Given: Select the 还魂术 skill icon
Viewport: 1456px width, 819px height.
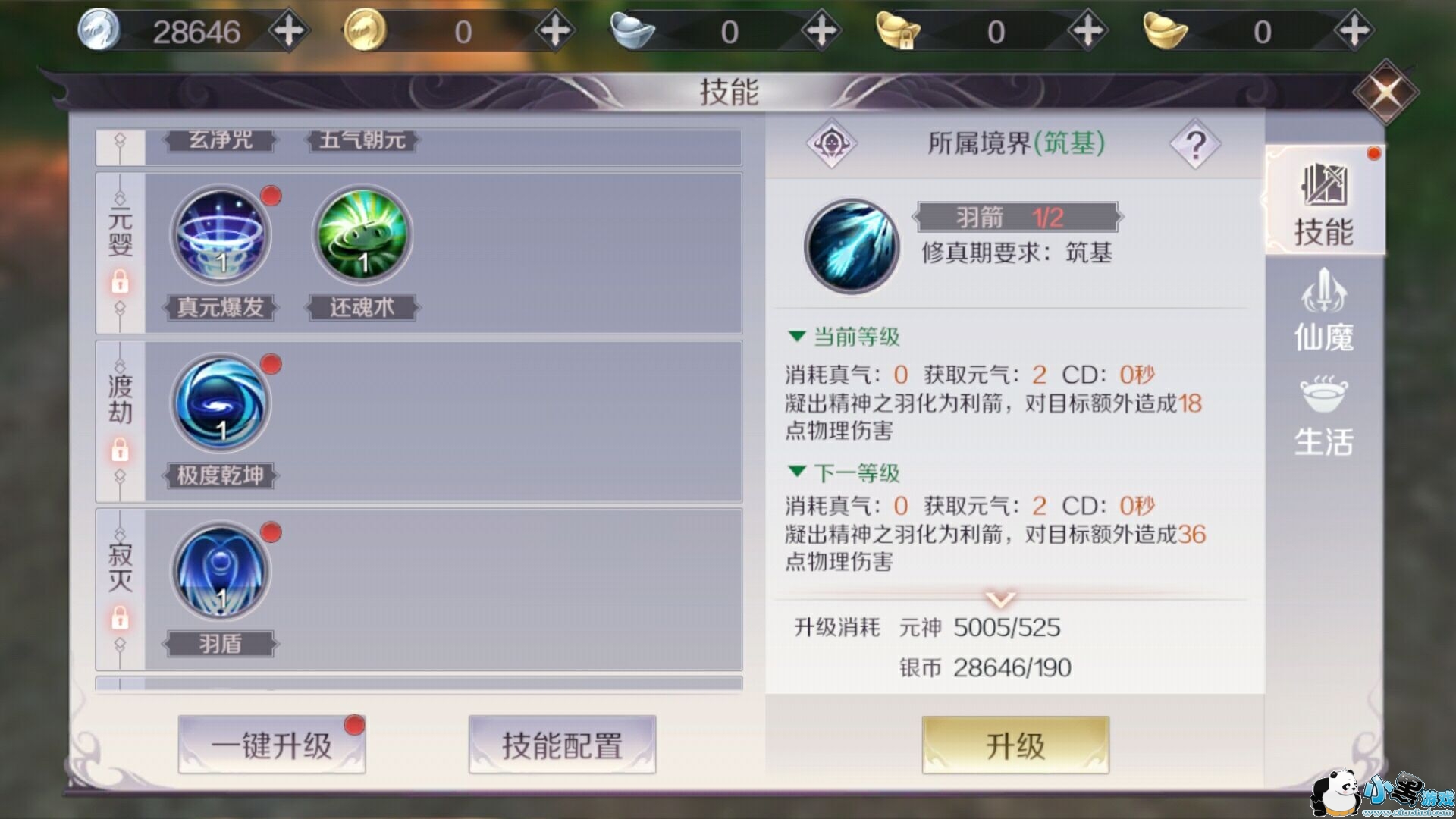Looking at the screenshot, I should (x=362, y=236).
